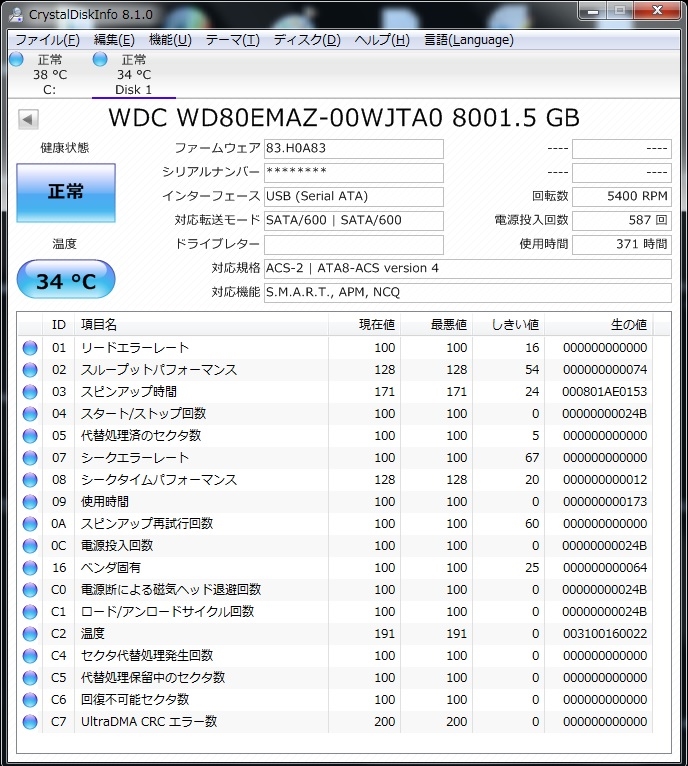
Task: Select the 電源断による磁気ヘッド退避回数 attribute name
Action: pos(171,590)
